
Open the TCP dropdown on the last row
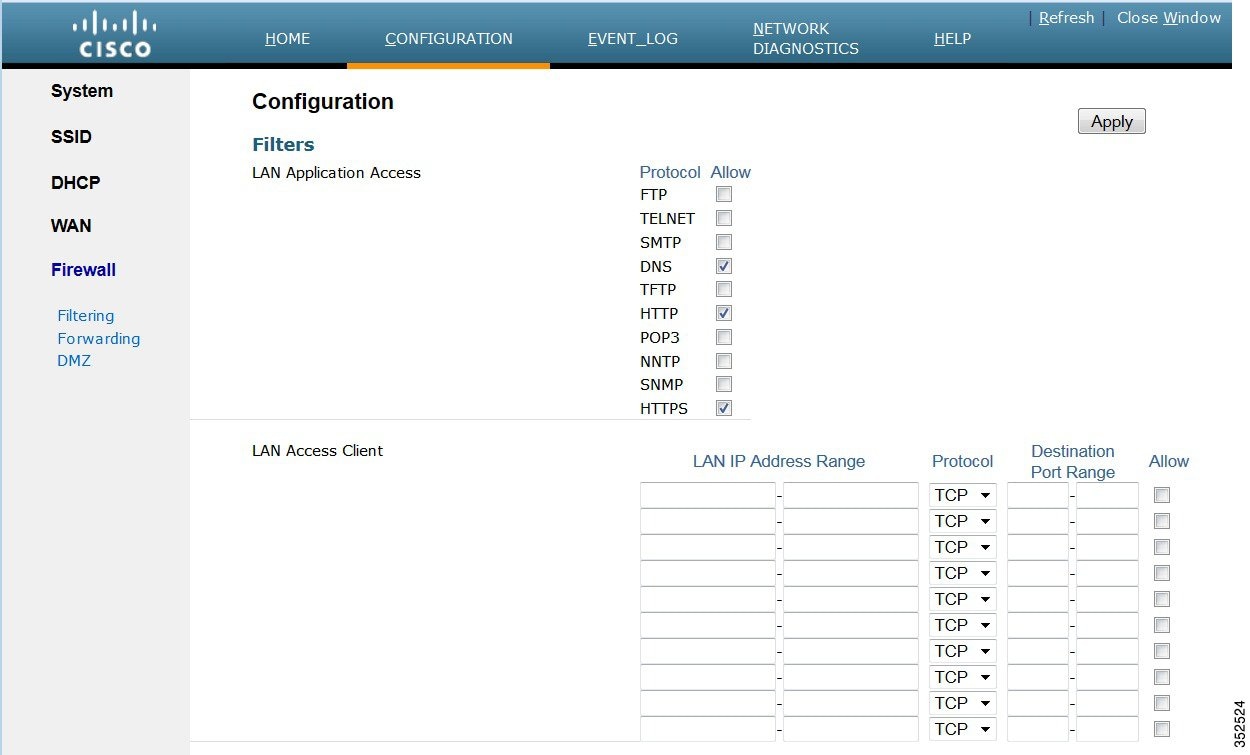point(961,729)
